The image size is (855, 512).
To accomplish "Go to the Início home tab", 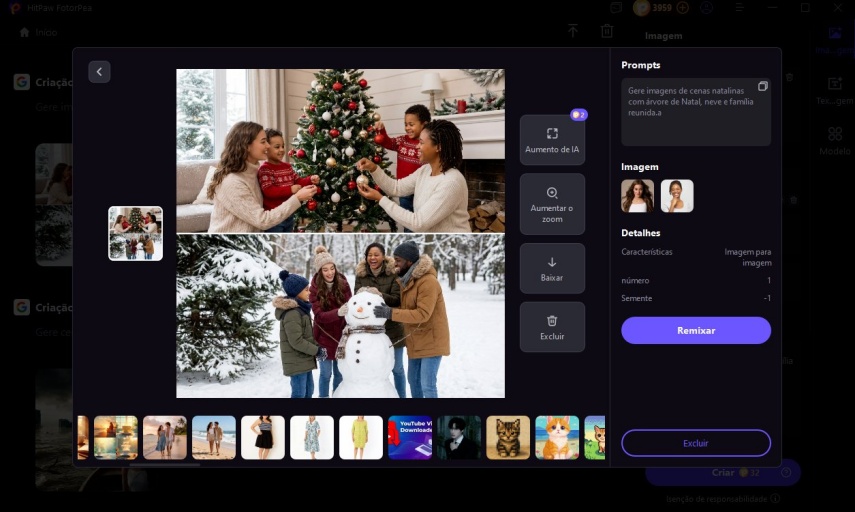I will [x=39, y=32].
